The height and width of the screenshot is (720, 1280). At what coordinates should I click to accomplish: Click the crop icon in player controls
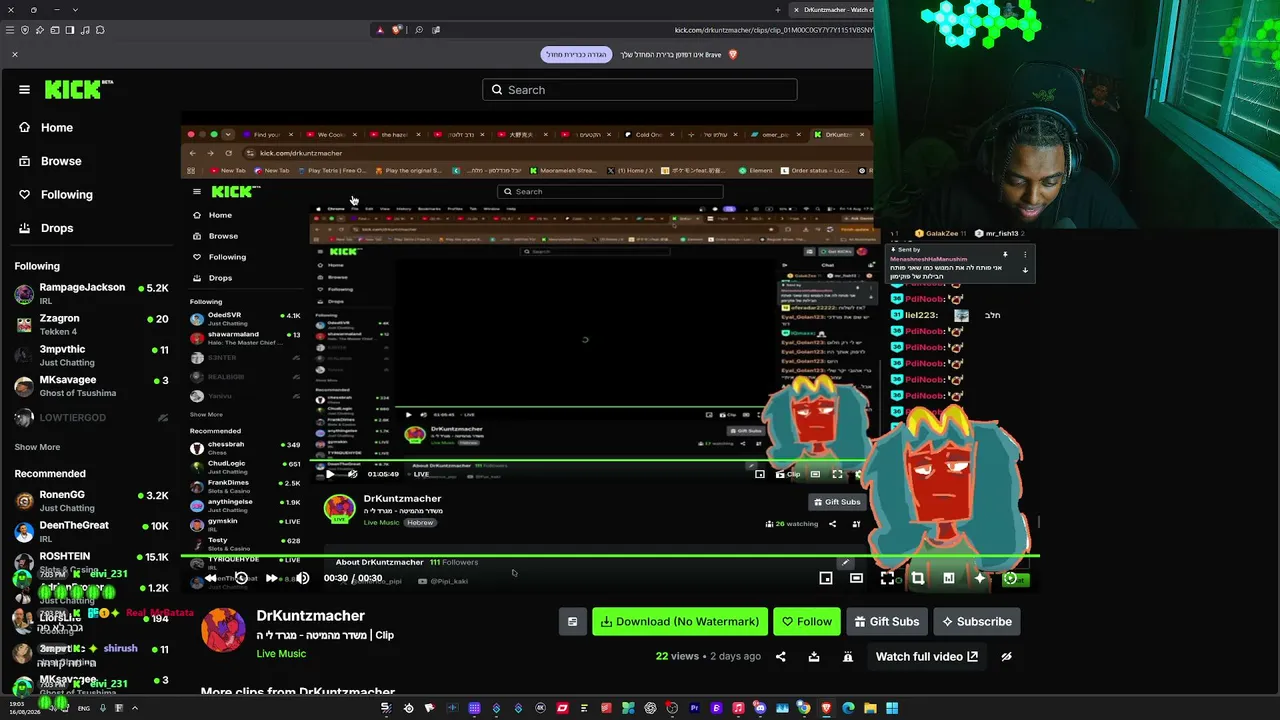point(918,578)
